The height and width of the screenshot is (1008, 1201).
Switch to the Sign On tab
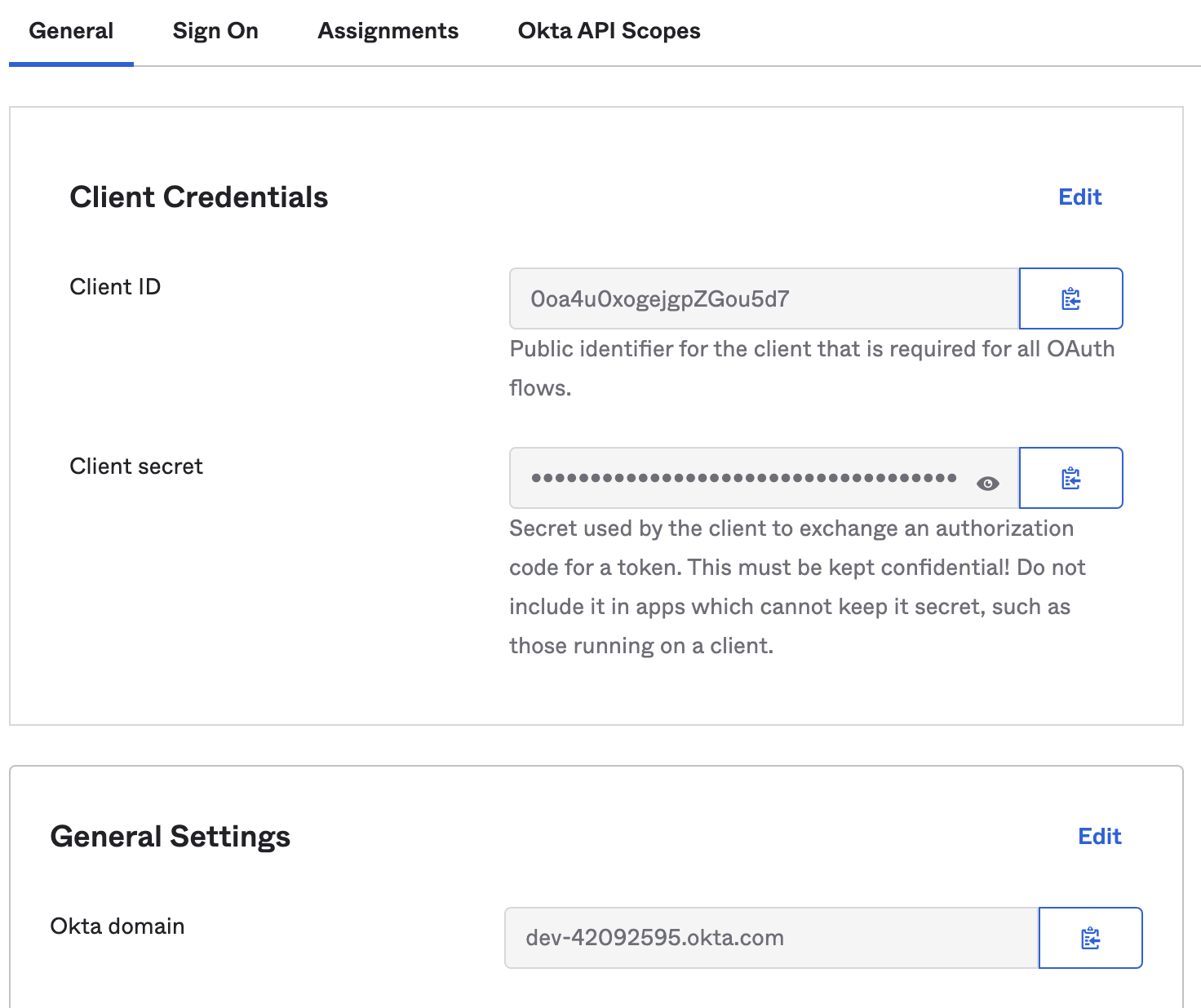[215, 31]
